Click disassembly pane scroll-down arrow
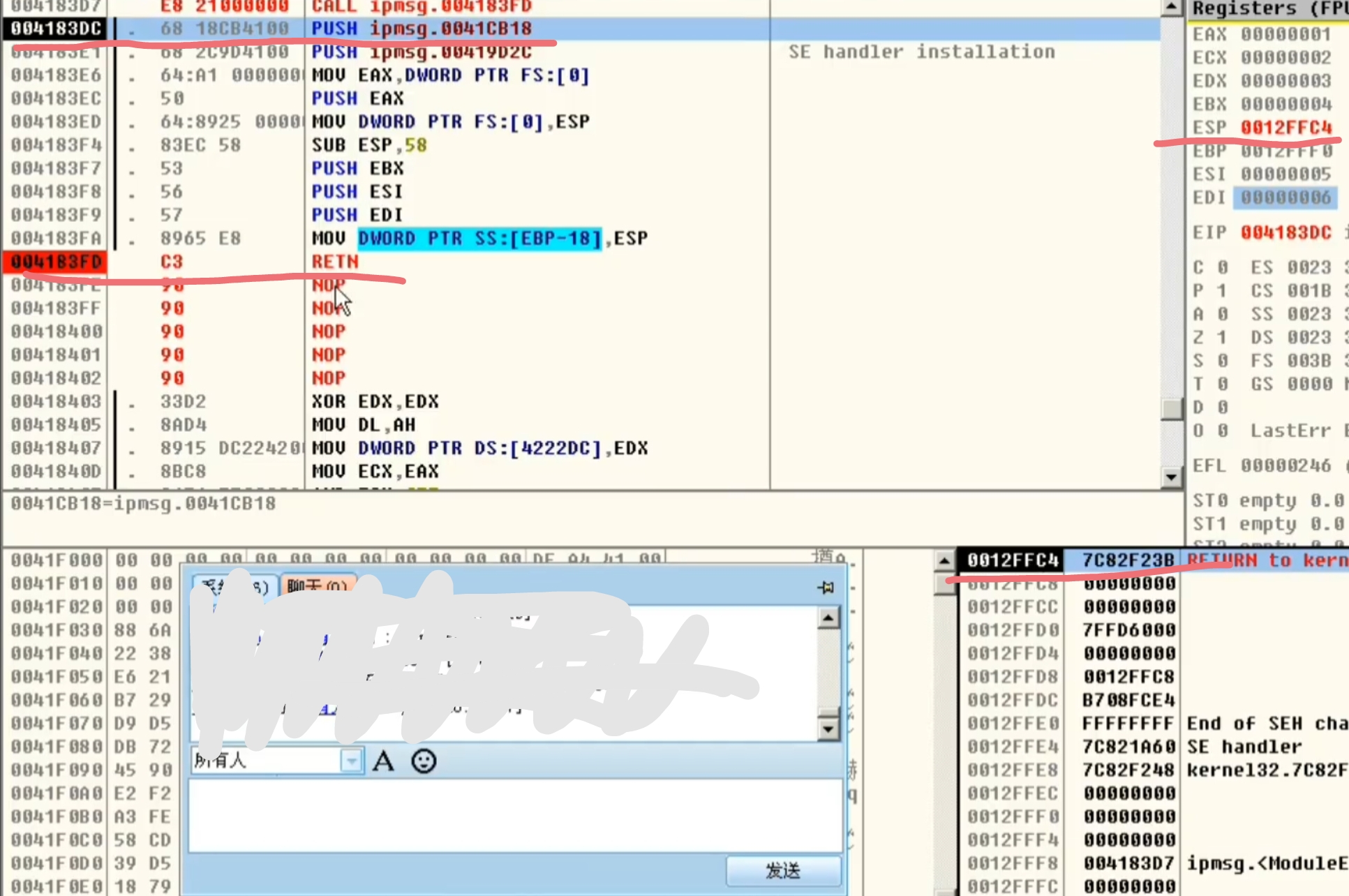Viewport: 1349px width, 896px height. pos(1171,477)
